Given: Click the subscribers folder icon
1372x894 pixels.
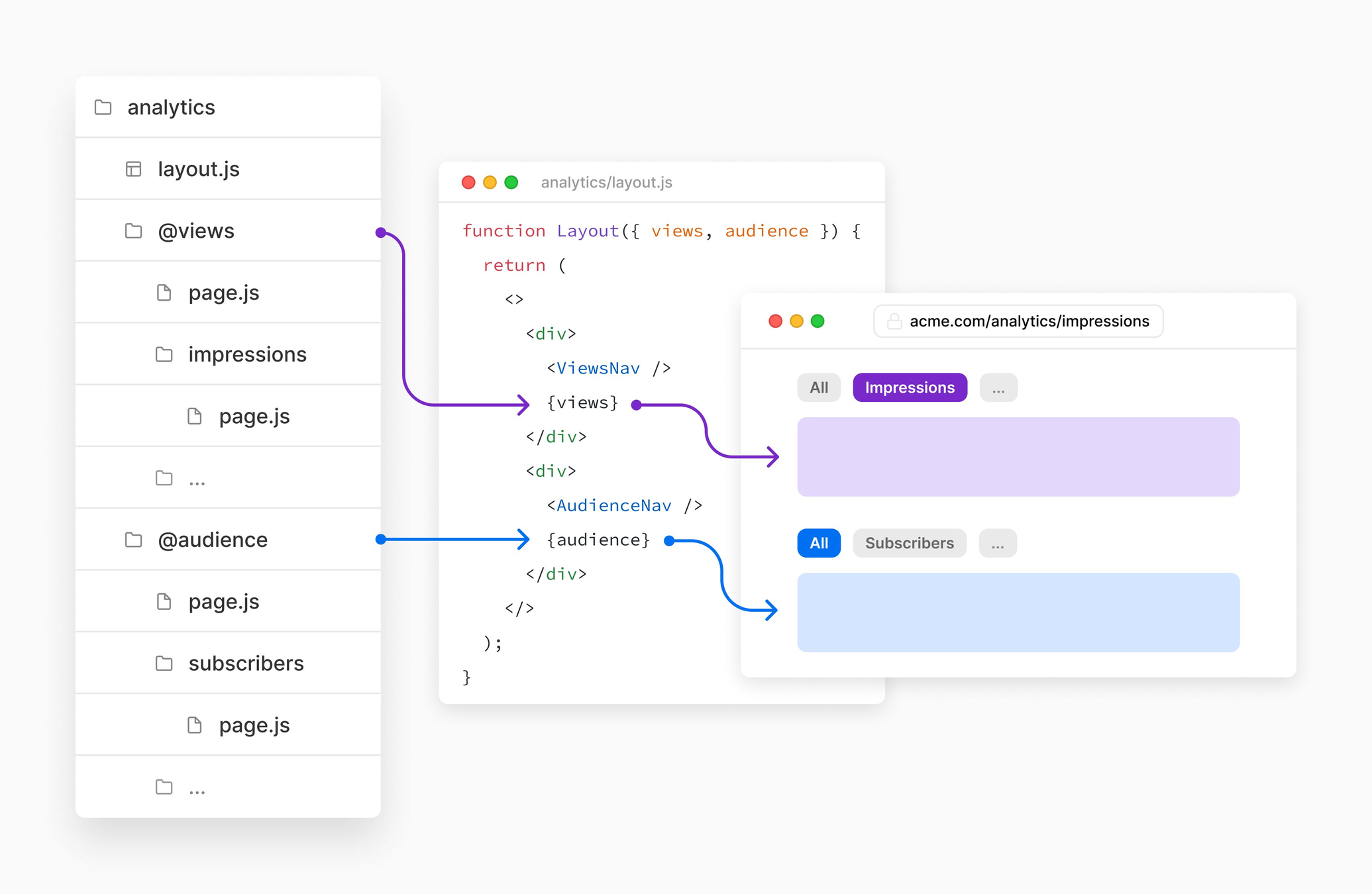Looking at the screenshot, I should click(x=164, y=664).
